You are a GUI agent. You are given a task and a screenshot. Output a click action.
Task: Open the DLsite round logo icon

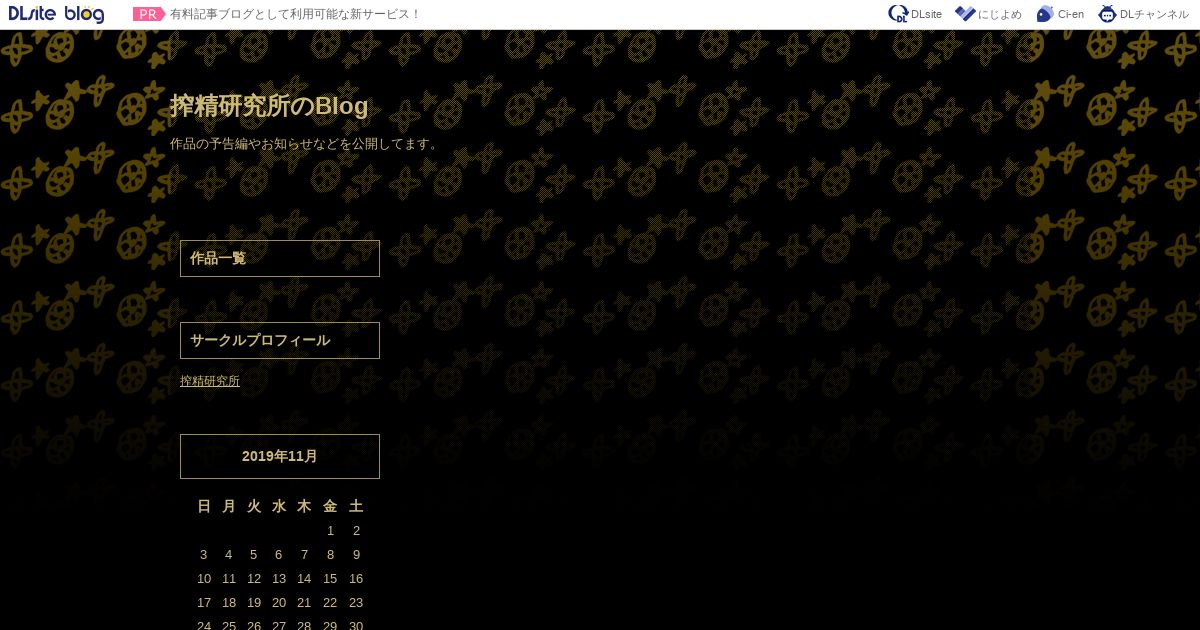coord(898,14)
